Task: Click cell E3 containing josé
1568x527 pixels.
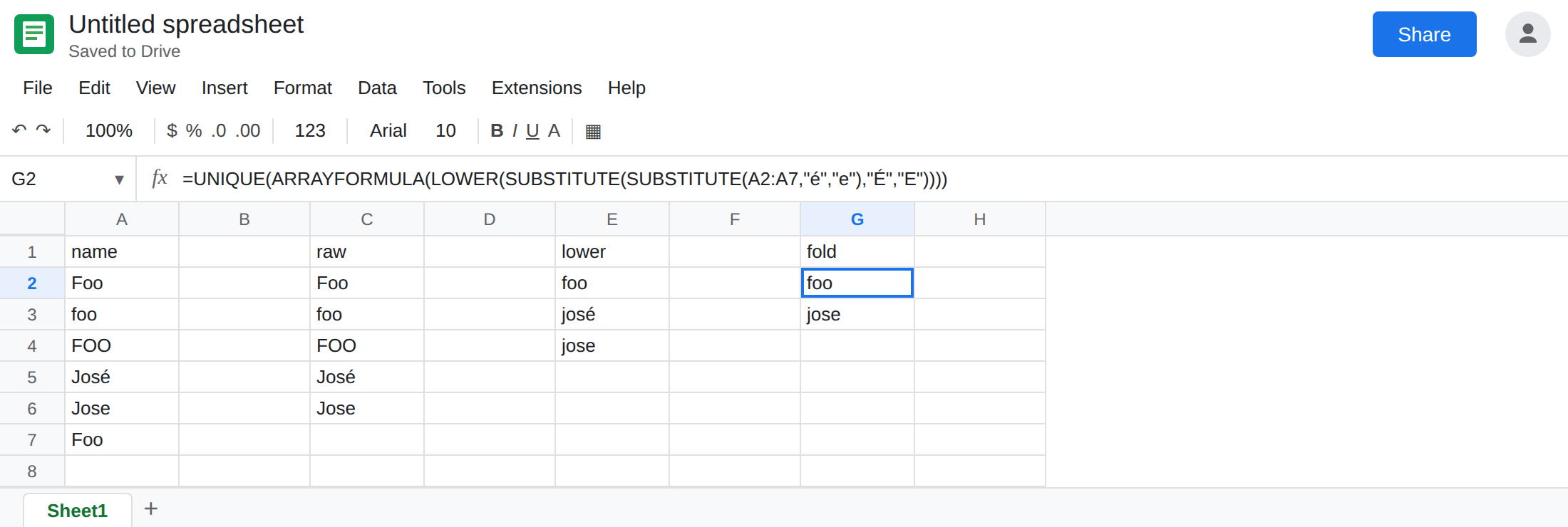Action: tap(612, 314)
